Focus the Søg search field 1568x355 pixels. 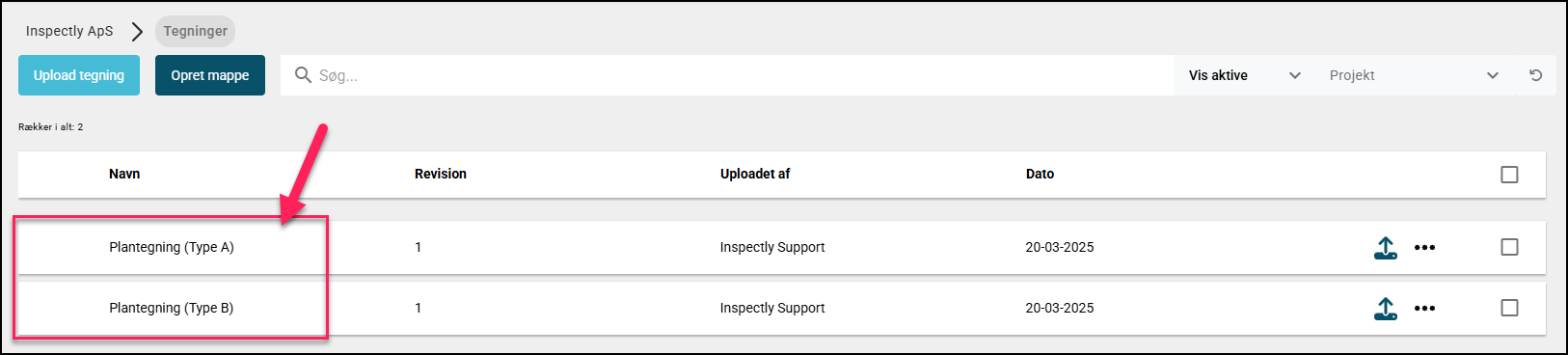pyautogui.click(x=728, y=75)
